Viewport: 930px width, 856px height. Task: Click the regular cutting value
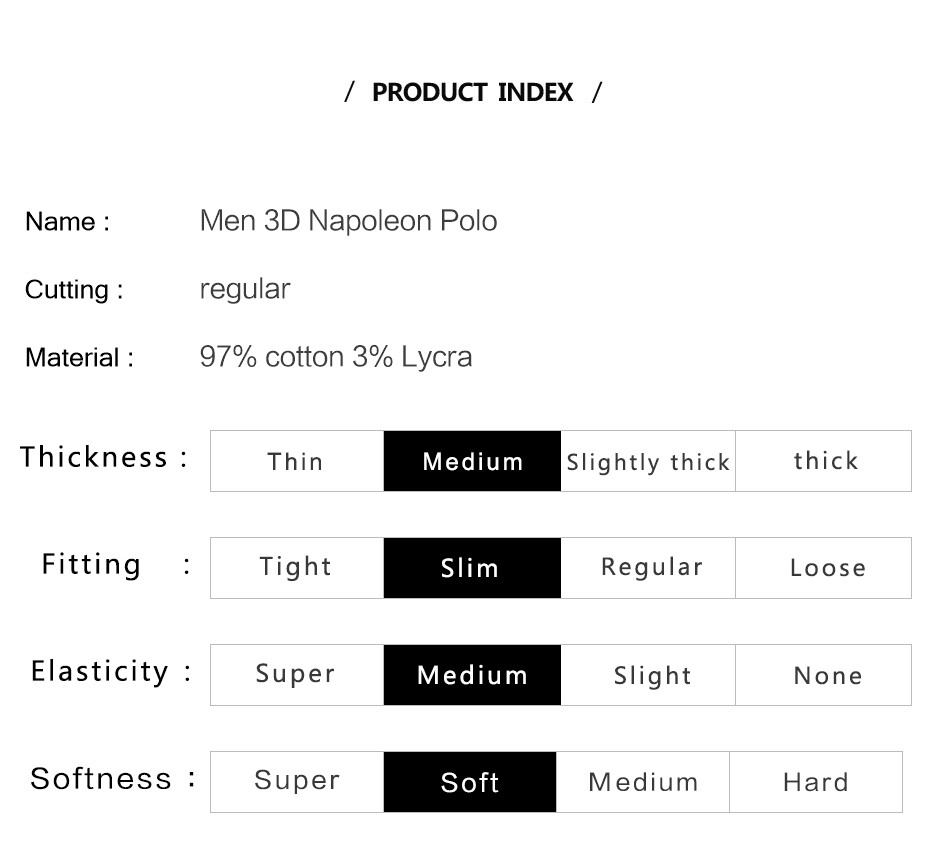point(245,289)
